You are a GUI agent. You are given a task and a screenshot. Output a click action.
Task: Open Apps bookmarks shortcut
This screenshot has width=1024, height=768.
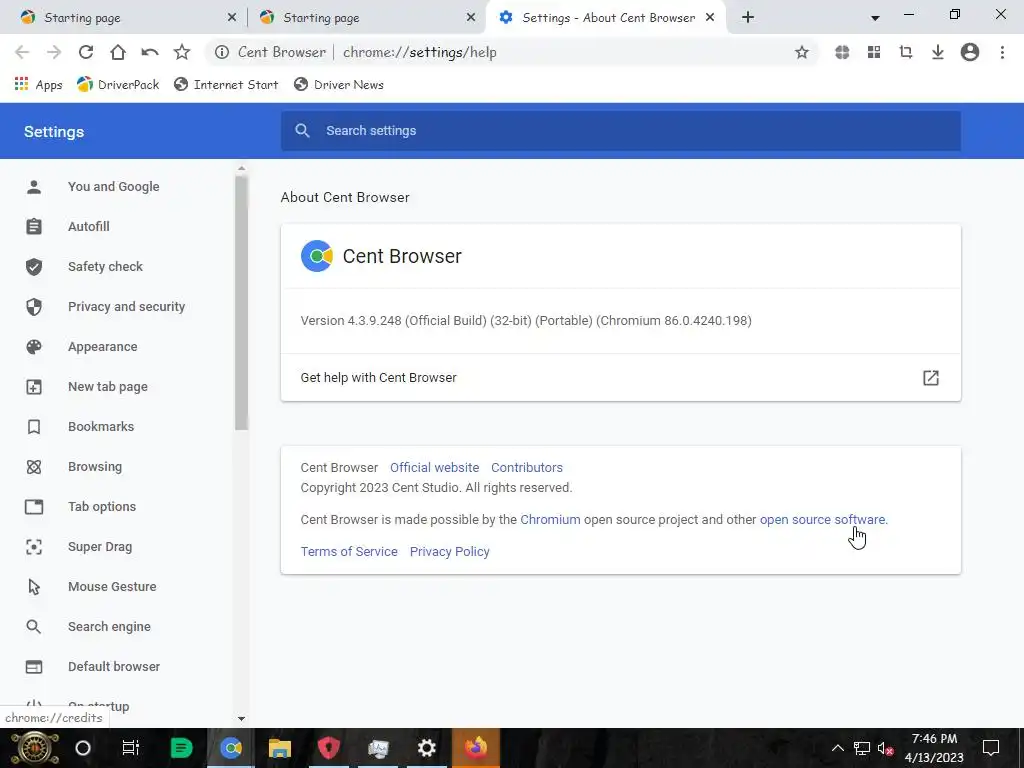pyautogui.click(x=38, y=84)
